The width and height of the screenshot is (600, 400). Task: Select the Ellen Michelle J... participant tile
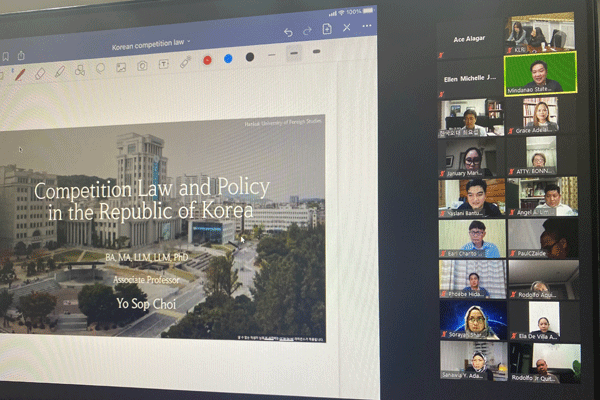(x=470, y=78)
